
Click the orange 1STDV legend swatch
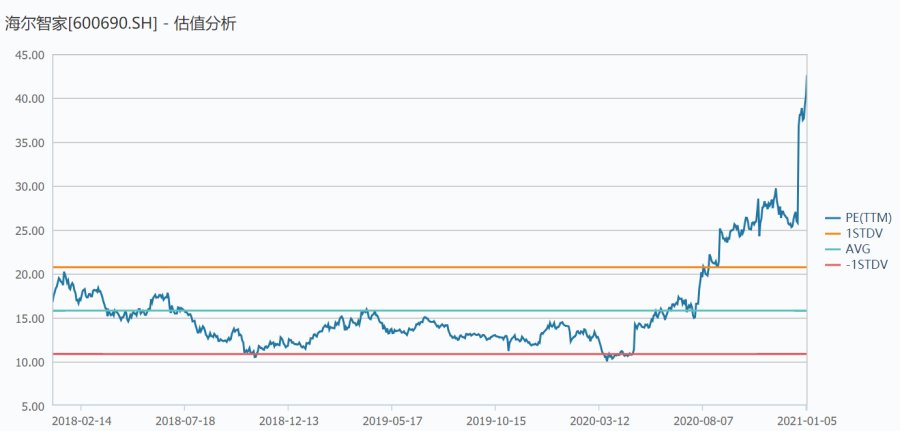coord(833,234)
